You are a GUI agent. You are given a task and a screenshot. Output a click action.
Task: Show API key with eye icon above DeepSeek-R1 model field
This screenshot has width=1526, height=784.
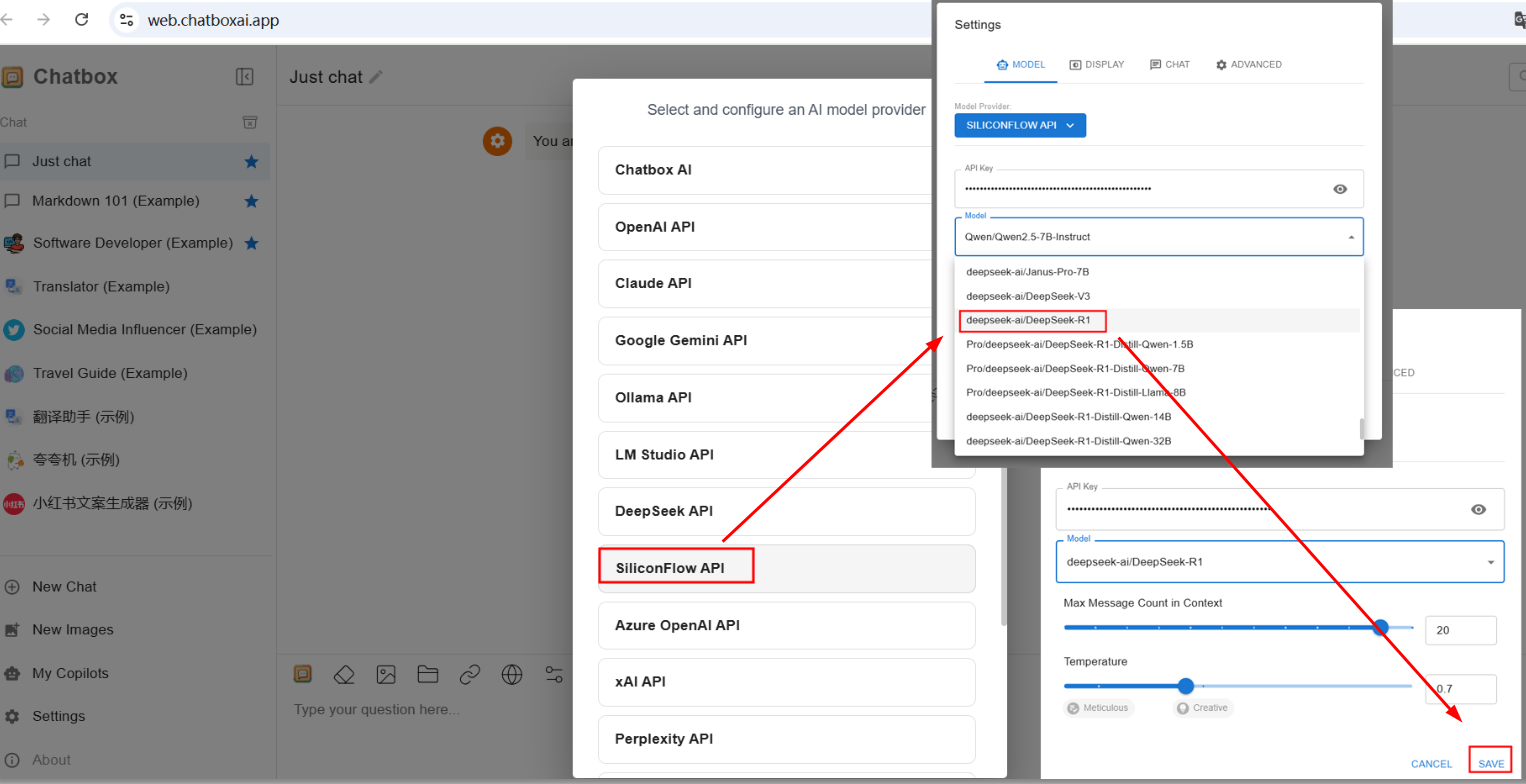1479,510
